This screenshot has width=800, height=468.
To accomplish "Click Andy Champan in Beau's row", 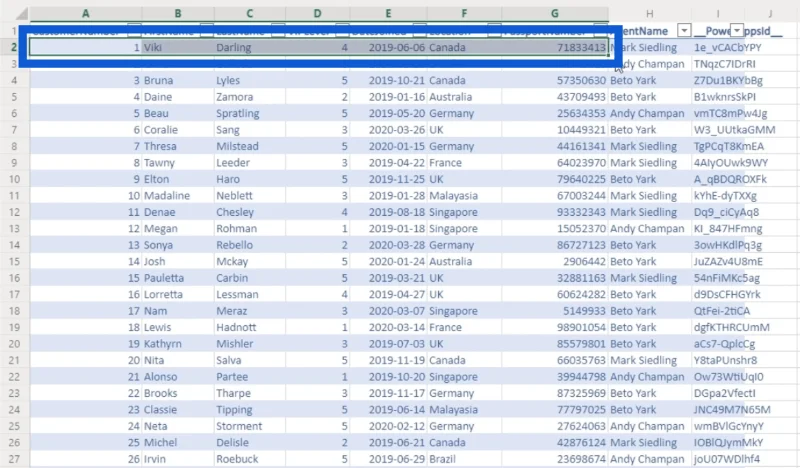I will 649,113.
